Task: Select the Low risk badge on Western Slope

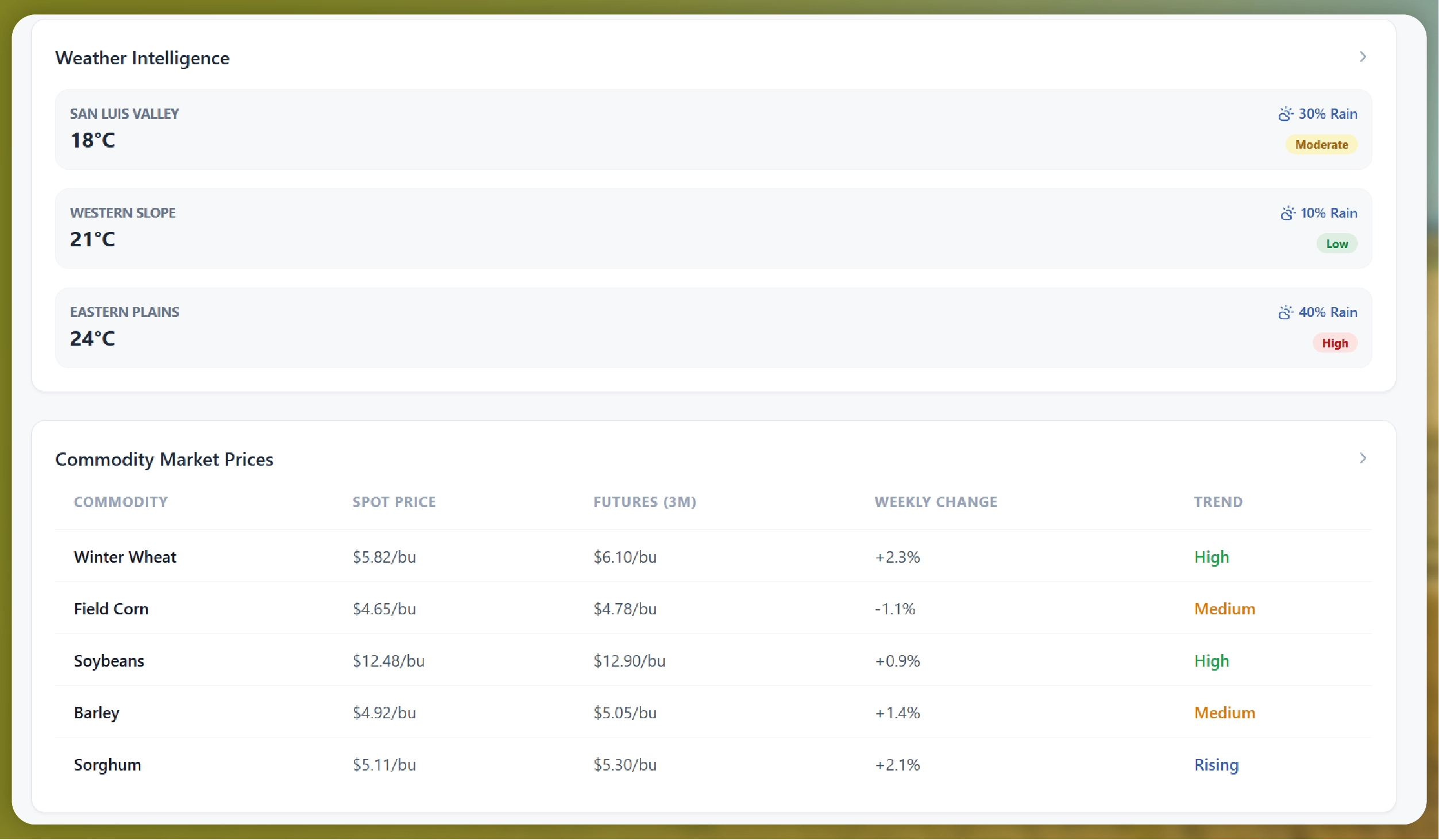Action: (x=1337, y=243)
